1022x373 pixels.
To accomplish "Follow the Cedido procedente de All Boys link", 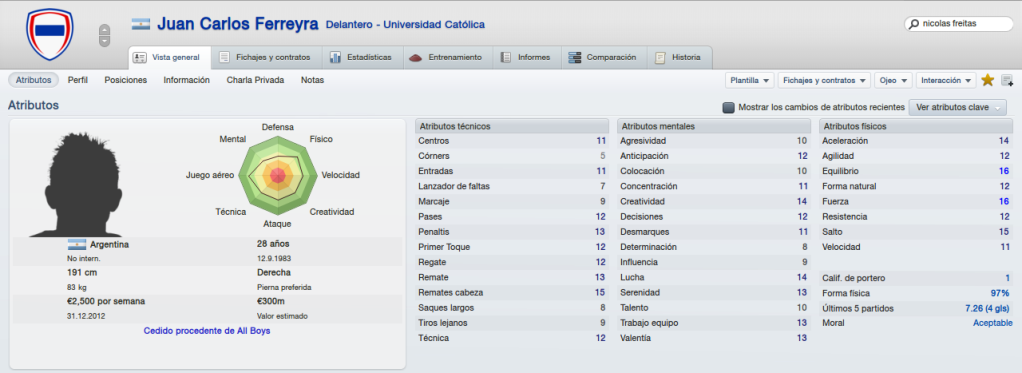I will pyautogui.click(x=207, y=331).
